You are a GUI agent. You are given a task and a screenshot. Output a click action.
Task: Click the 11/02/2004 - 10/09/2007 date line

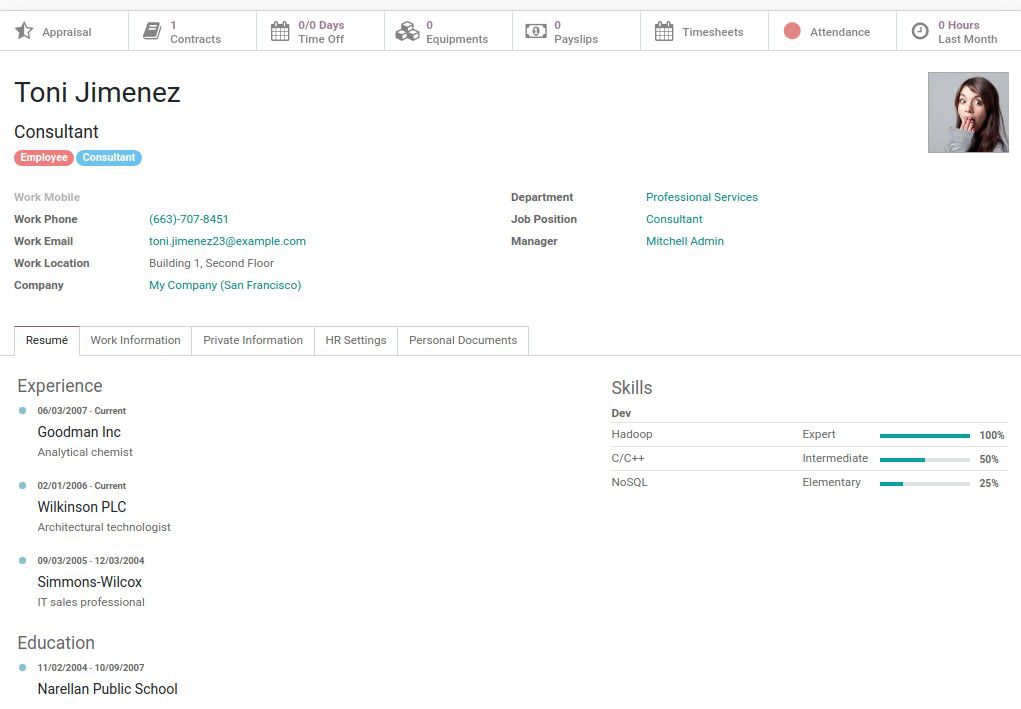[x=91, y=668]
